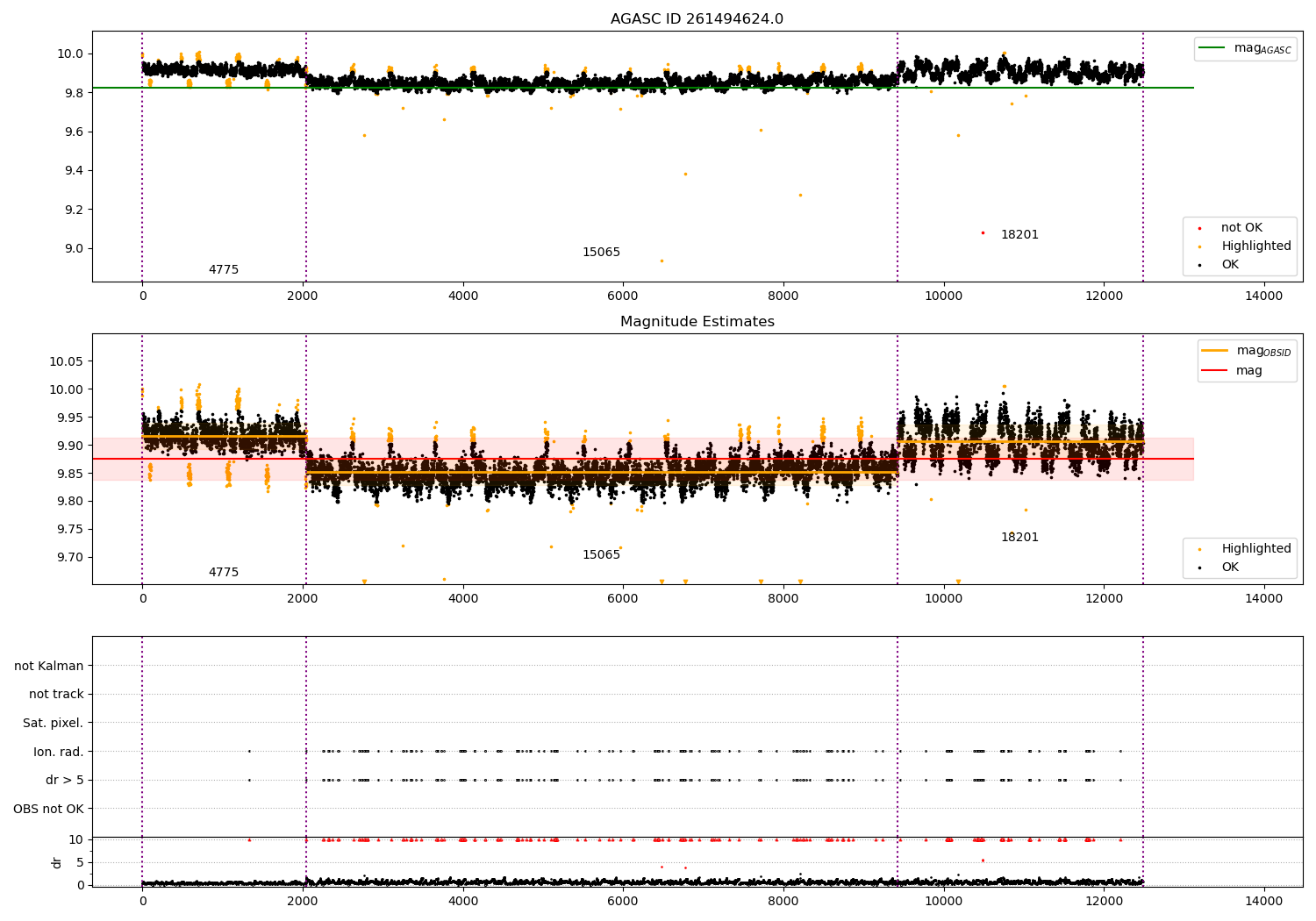
Task: Click the 'Sat. pixel.' row label
Action: click(x=53, y=724)
